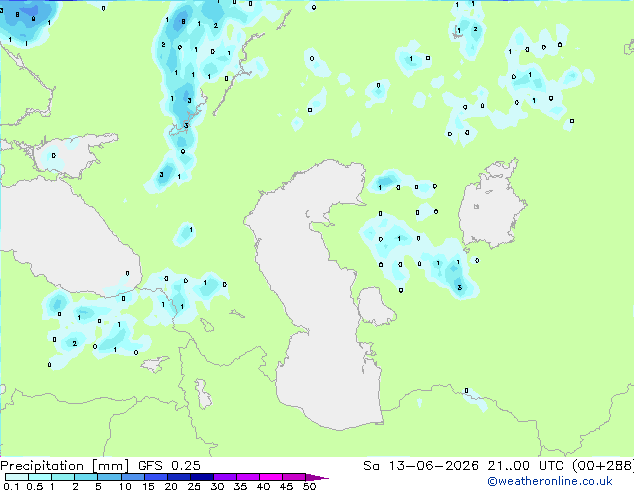Click the purple arrow for over 50 mm
Viewport: 634px width, 490px height.
tap(317, 477)
